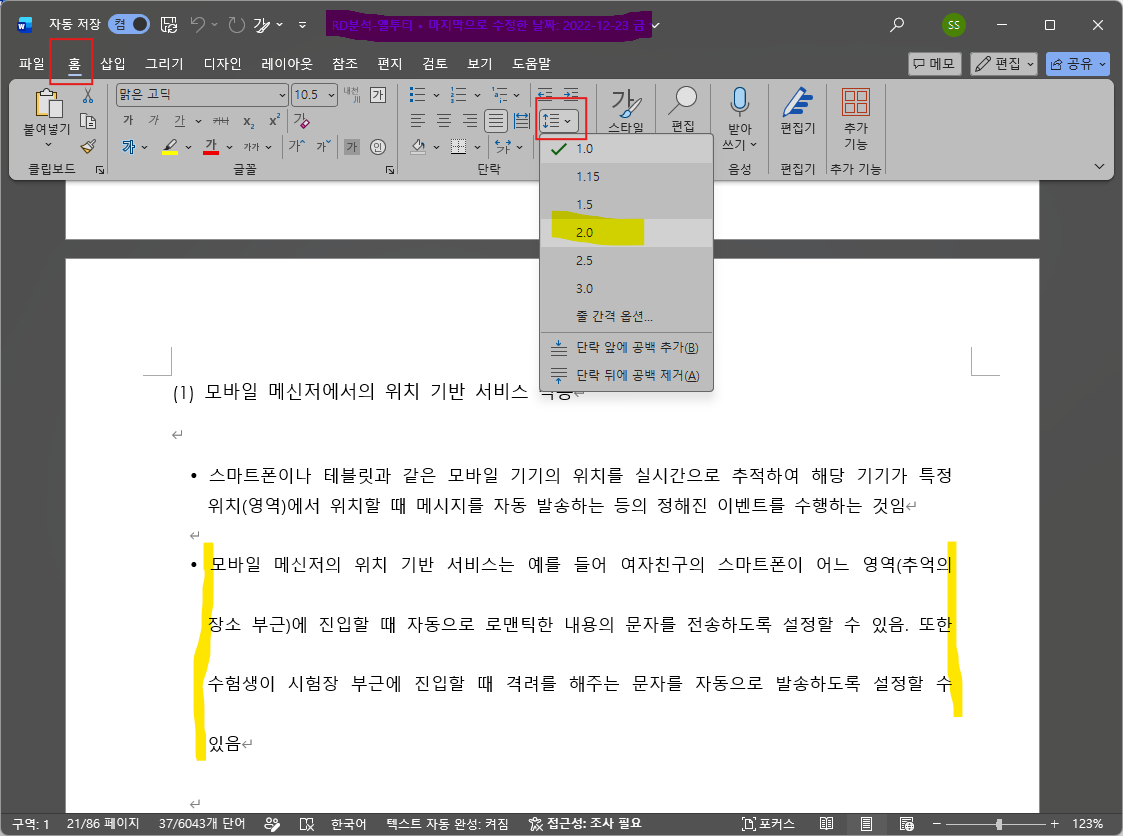Click yellow text highlight color button
1123x836 pixels.
coord(169,147)
